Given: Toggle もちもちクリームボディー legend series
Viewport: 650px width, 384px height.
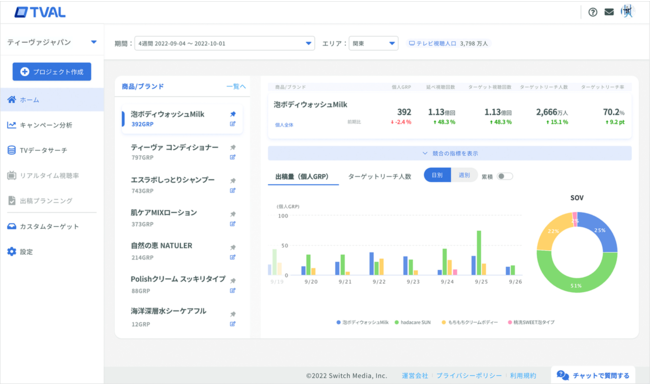Looking at the screenshot, I should pos(470,322).
